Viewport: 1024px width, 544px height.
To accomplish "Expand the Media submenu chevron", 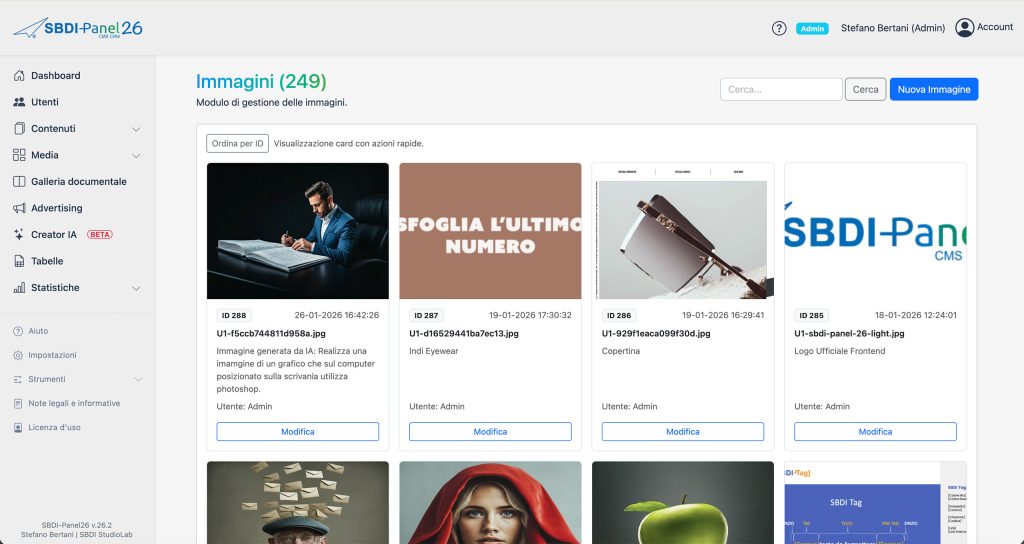I will (x=136, y=155).
